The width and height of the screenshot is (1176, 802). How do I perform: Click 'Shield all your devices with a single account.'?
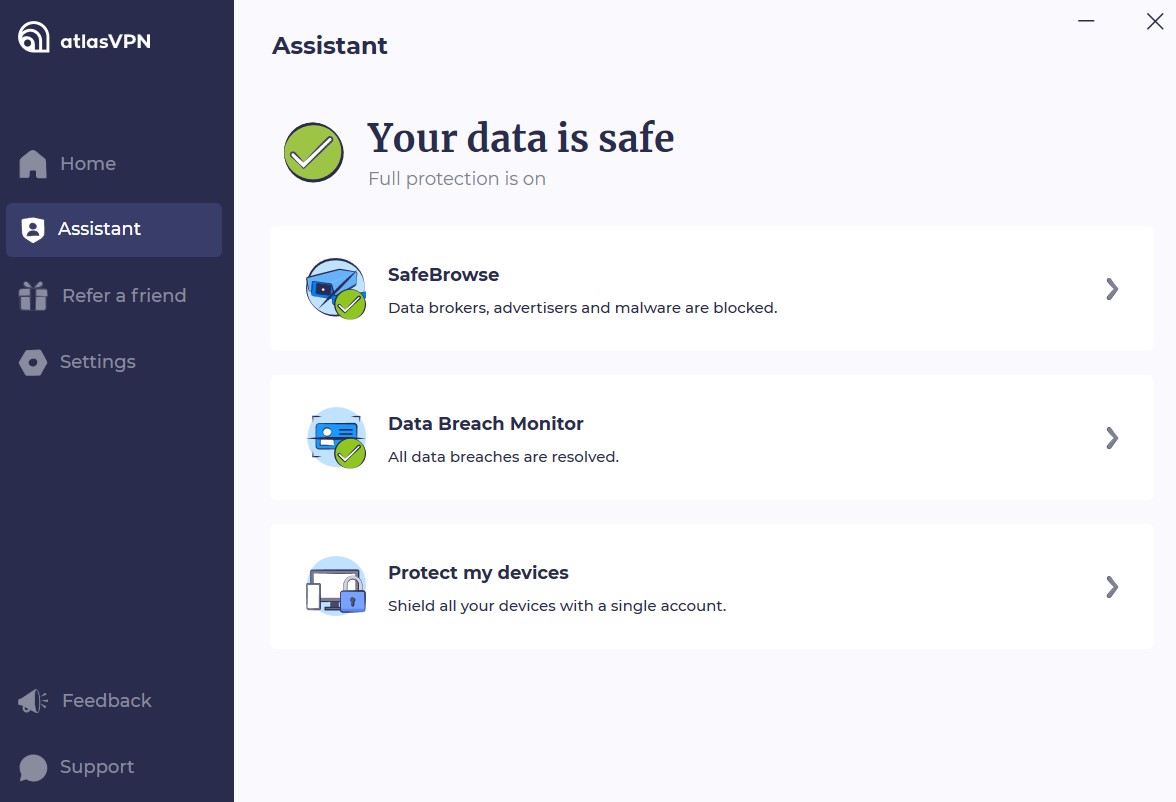click(x=556, y=605)
